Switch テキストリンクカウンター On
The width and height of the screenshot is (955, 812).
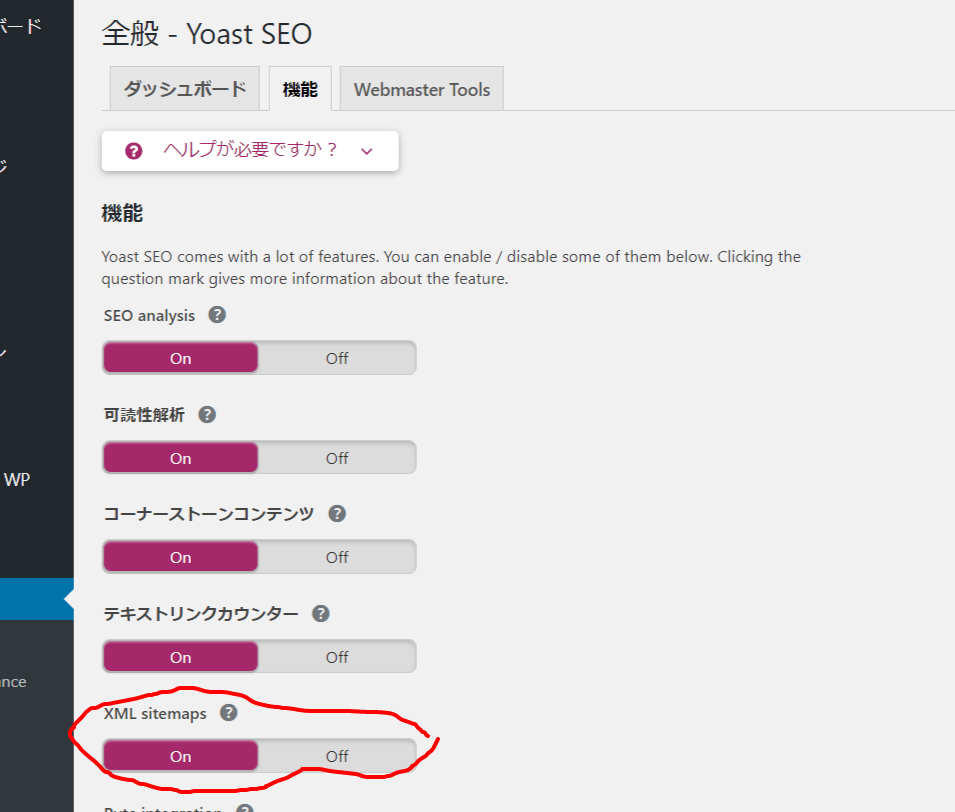click(180, 657)
